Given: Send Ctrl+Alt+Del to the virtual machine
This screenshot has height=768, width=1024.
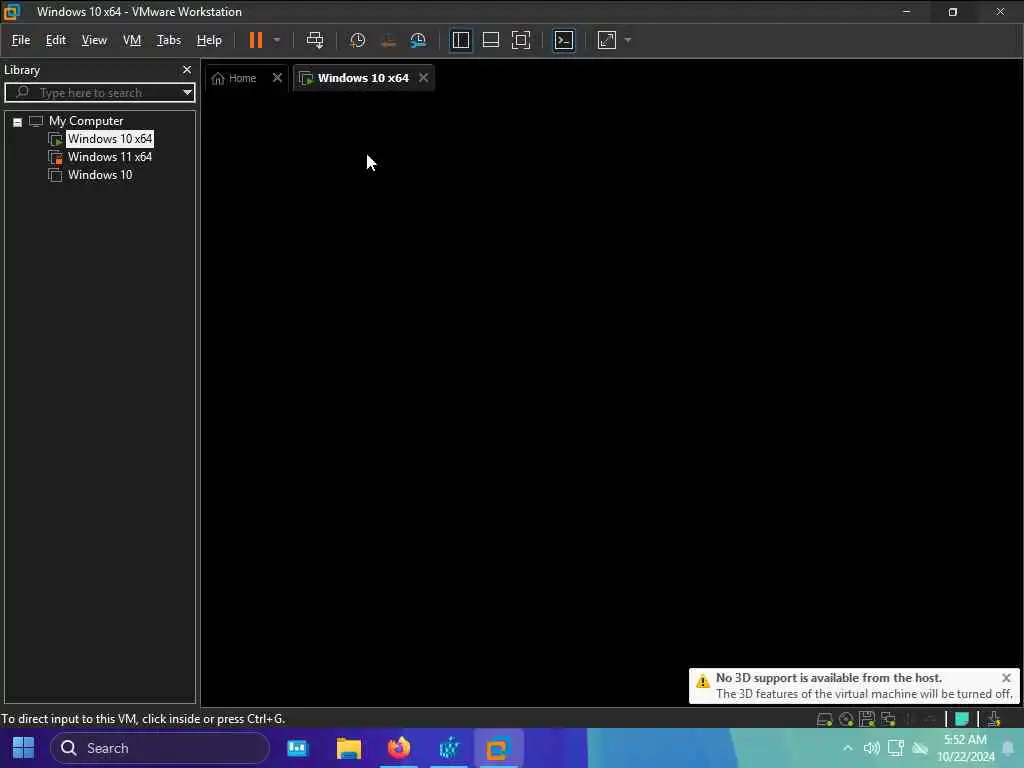Looking at the screenshot, I should click(x=315, y=40).
